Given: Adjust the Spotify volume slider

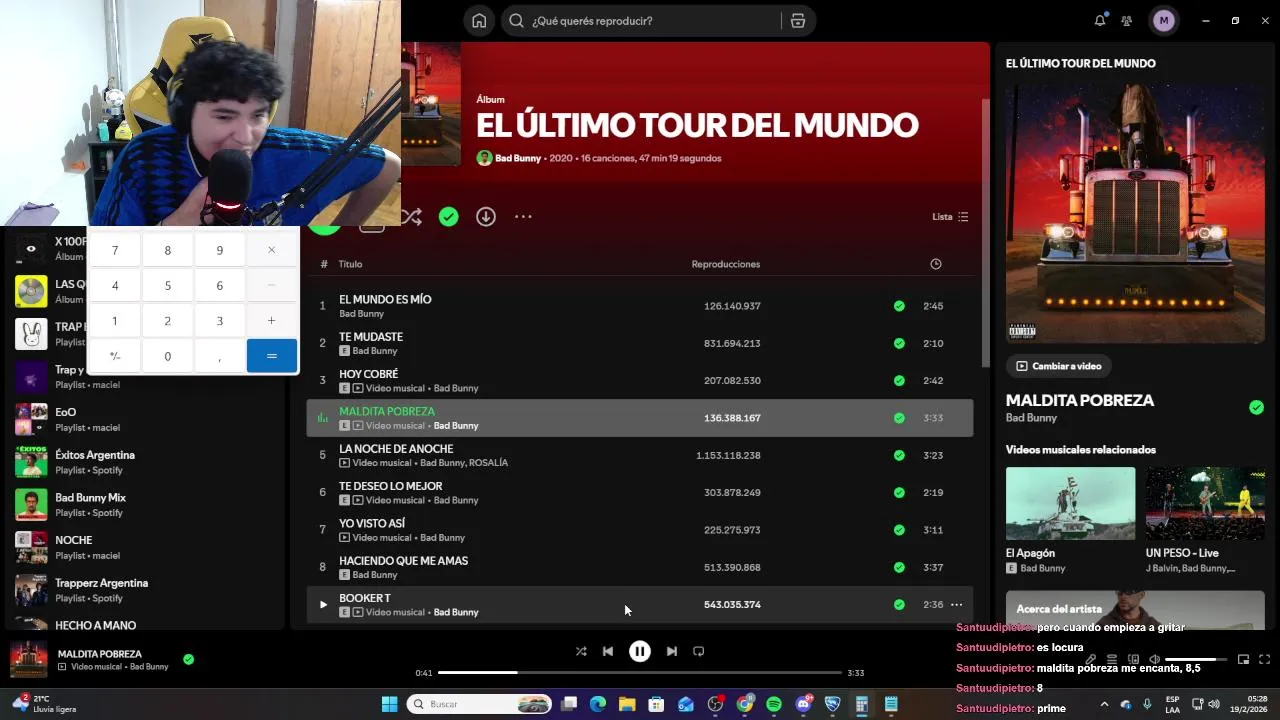Looking at the screenshot, I should [x=1195, y=659].
